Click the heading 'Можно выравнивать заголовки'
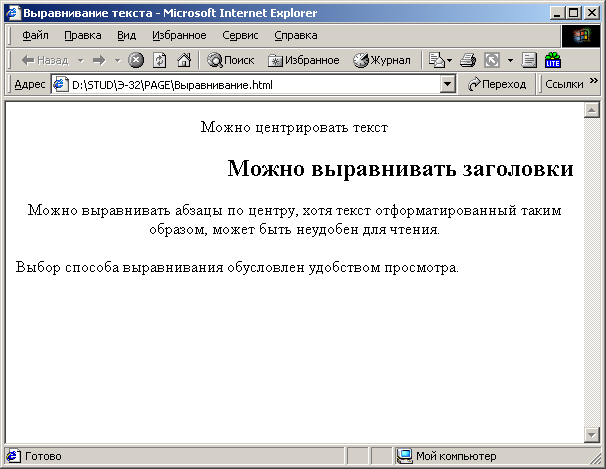The image size is (606, 469). pos(400,168)
